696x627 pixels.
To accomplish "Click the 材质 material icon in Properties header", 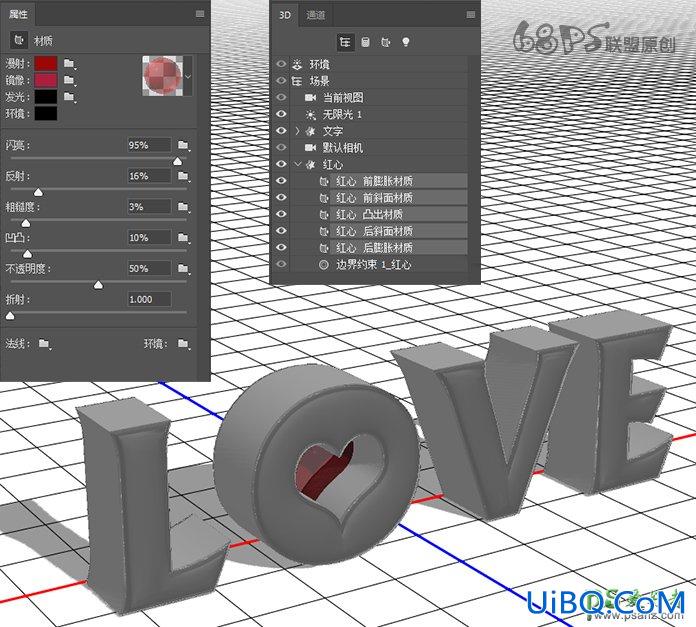I will (19, 40).
